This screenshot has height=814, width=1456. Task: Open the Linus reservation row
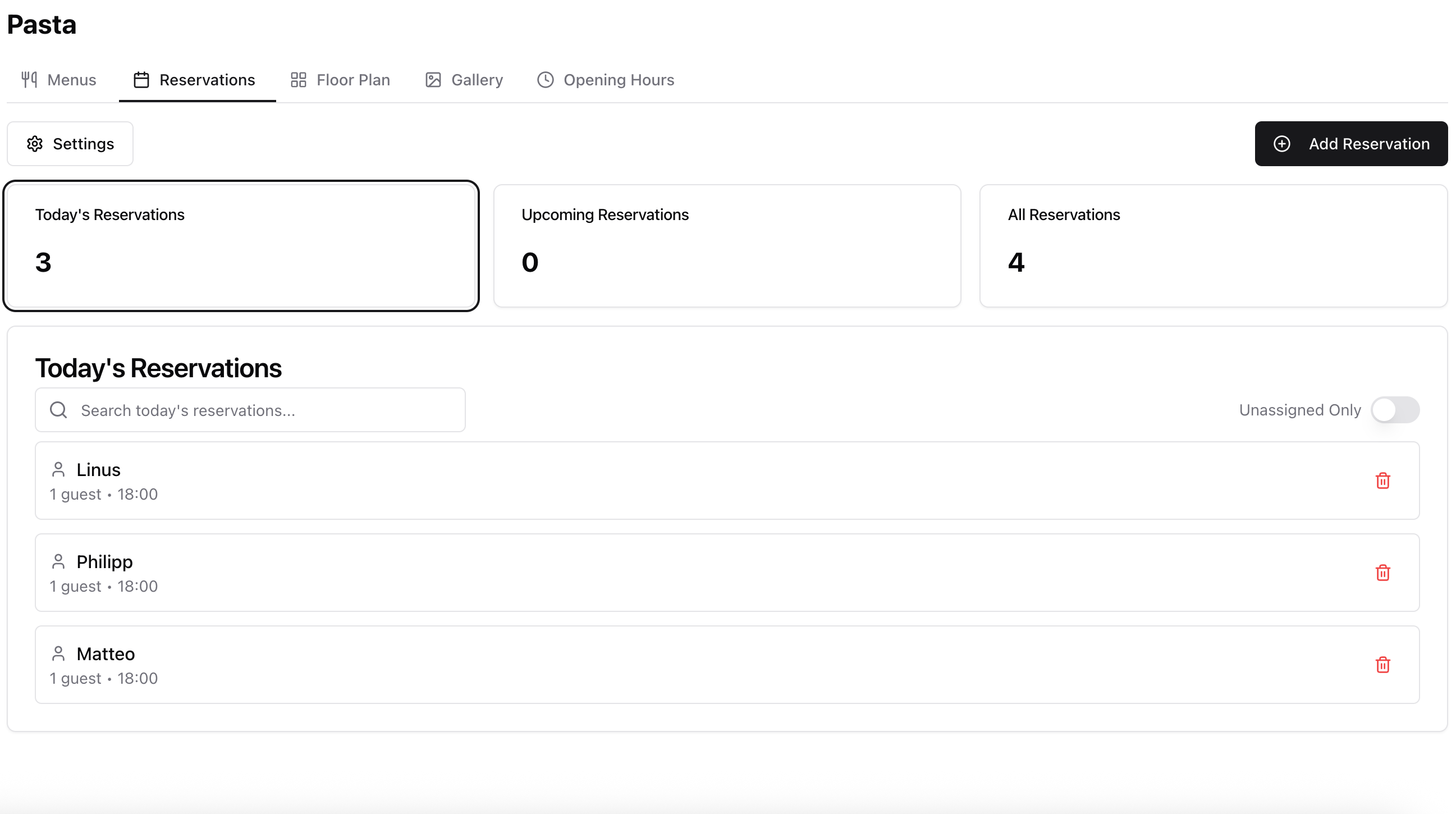tap(727, 481)
